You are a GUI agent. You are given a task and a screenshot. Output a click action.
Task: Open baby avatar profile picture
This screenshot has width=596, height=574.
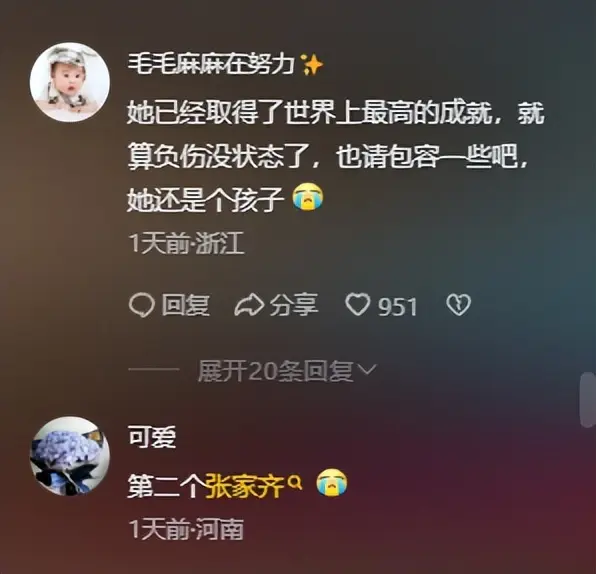coord(70,82)
